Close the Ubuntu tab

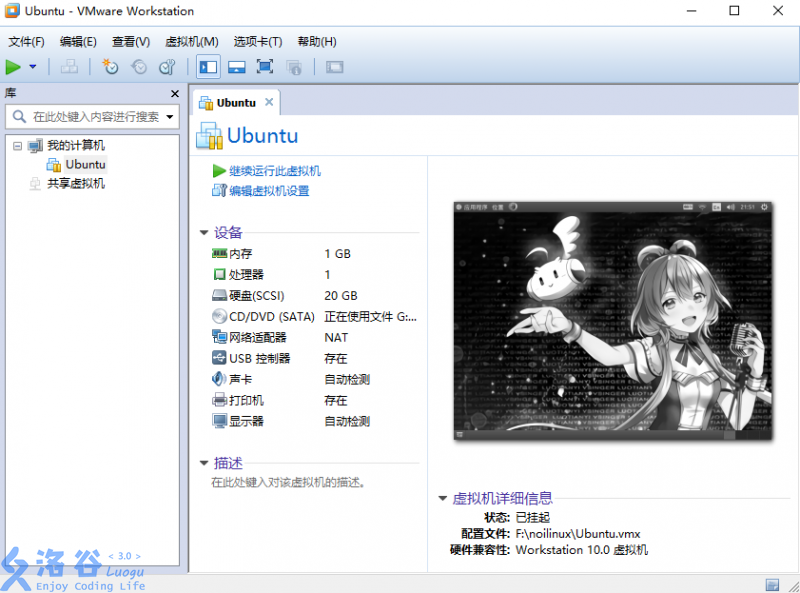[269, 102]
